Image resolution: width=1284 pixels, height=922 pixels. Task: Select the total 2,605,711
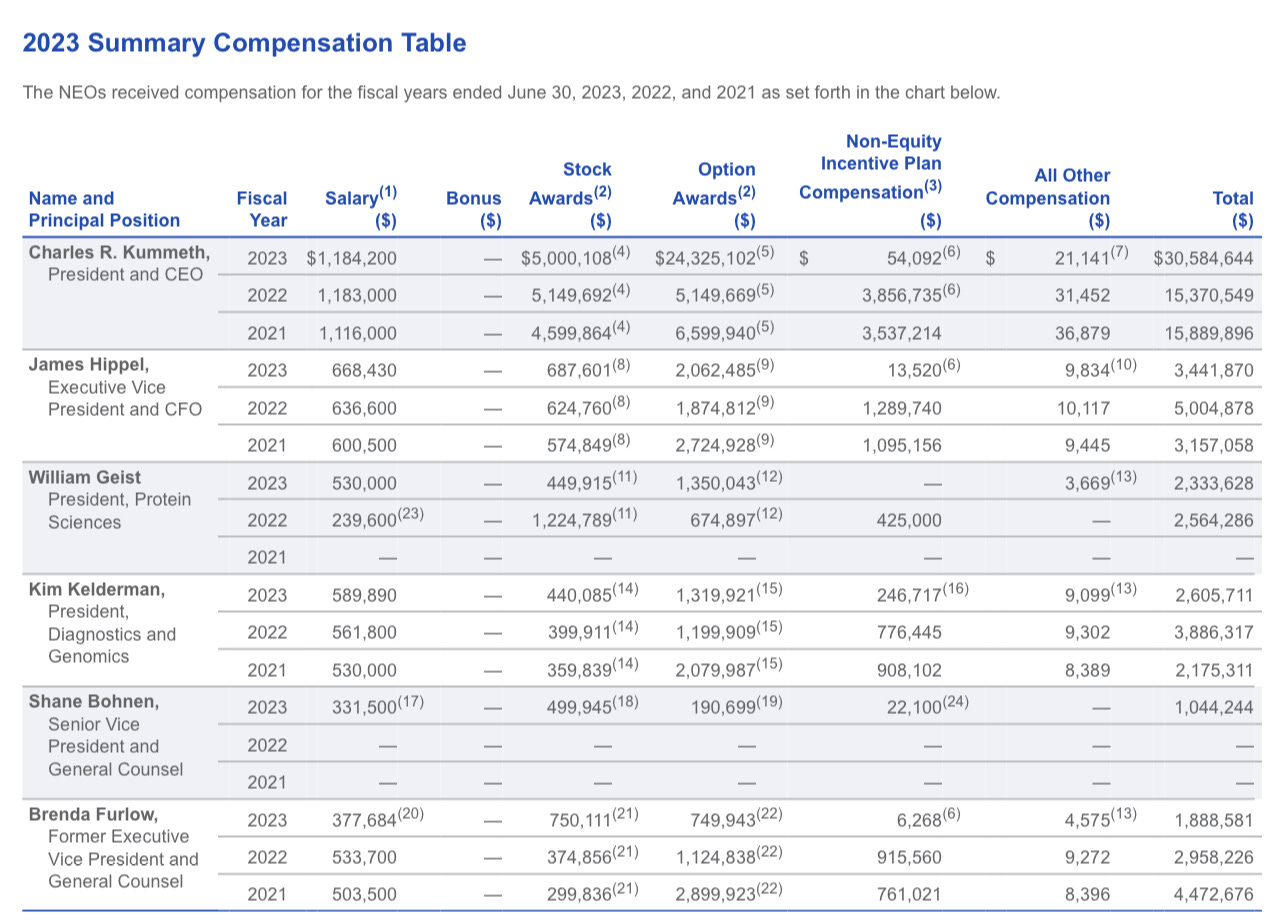tap(1214, 595)
